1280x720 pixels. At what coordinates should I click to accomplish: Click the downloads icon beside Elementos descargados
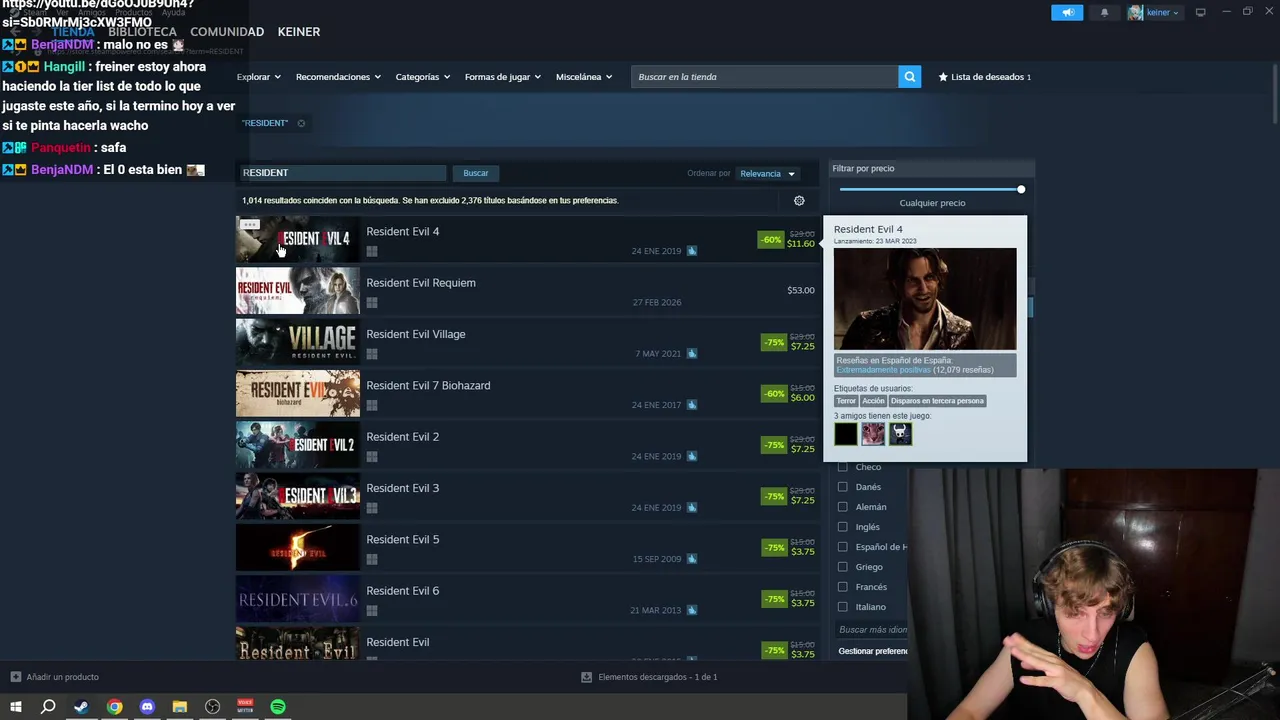(x=586, y=677)
